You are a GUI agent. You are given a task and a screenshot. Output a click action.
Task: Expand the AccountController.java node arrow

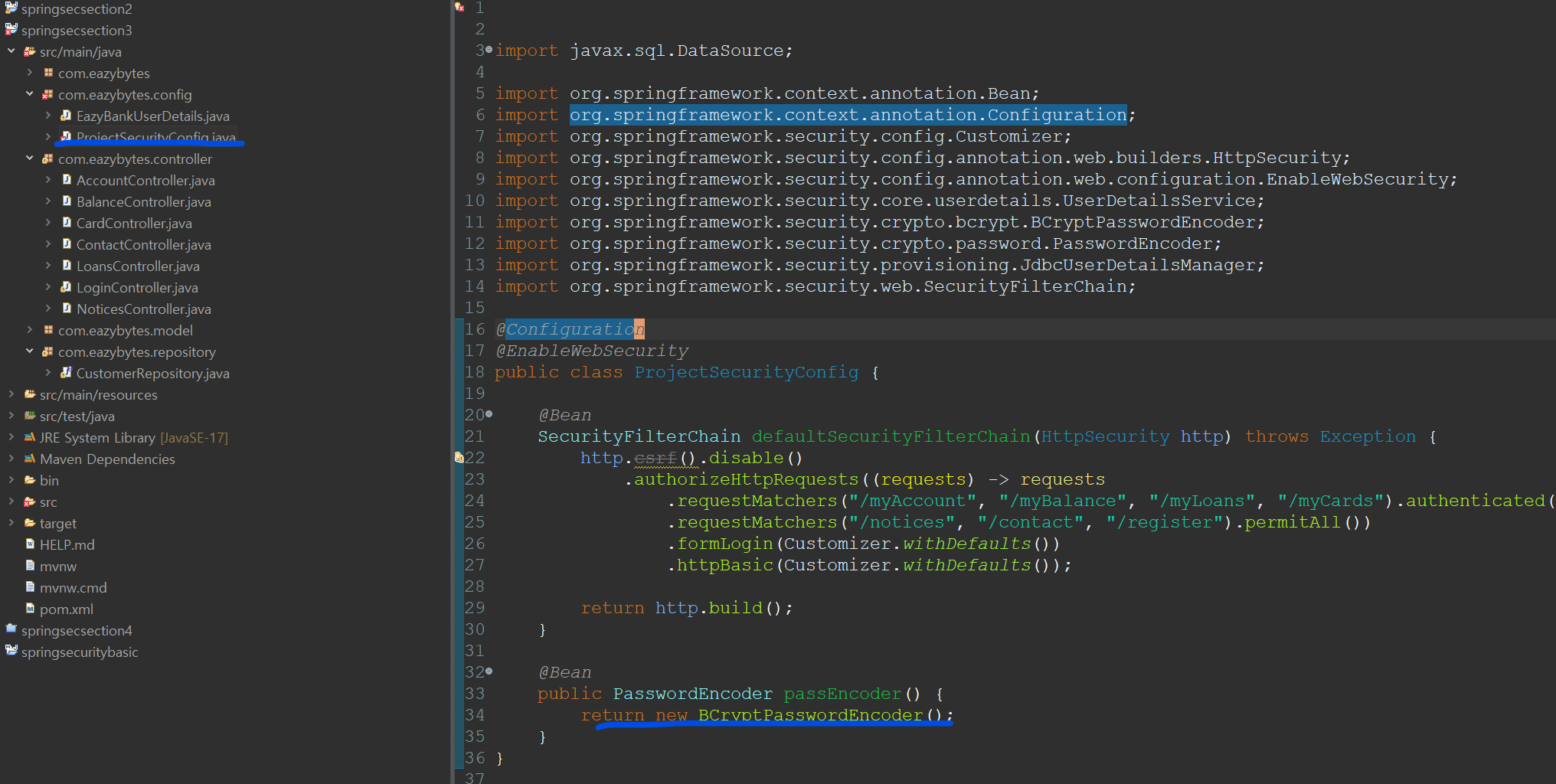coord(48,180)
